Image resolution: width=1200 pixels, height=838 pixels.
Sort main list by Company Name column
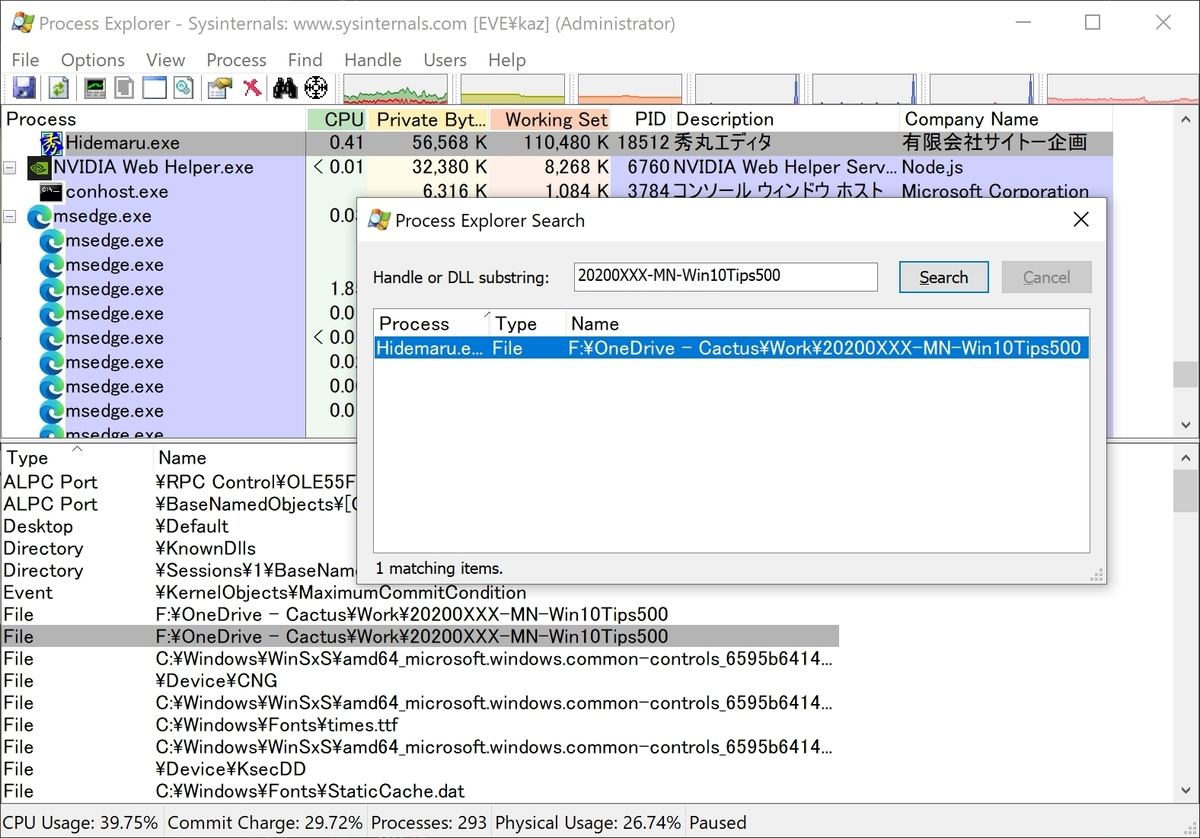point(1006,119)
